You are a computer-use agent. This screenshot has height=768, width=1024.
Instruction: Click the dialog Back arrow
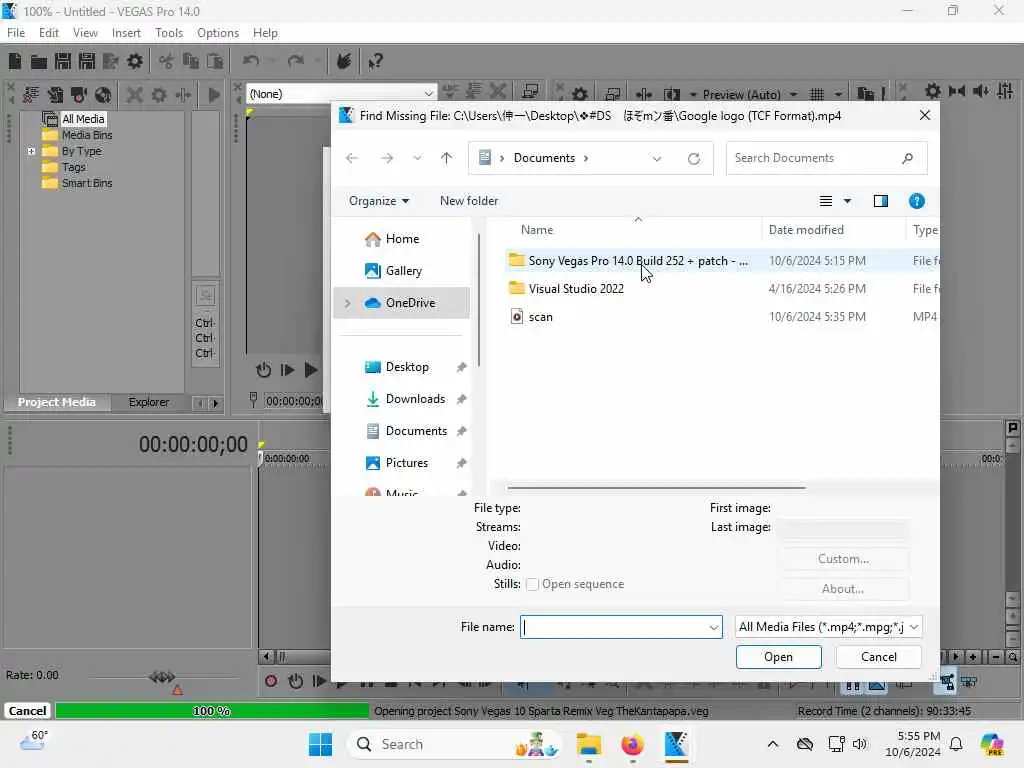pos(351,158)
